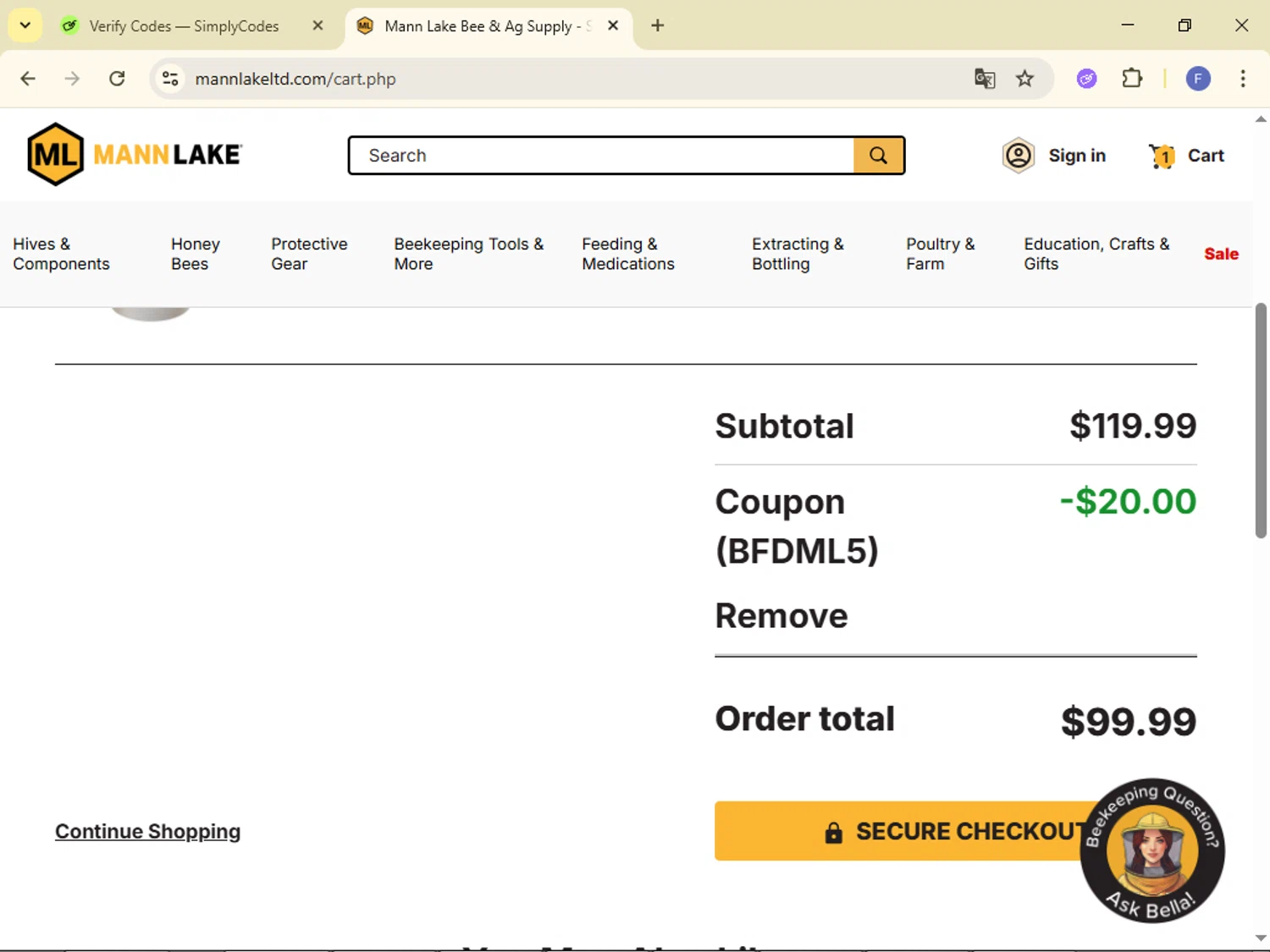Click into the Search input field
This screenshot has width=1270, height=952.
[601, 156]
